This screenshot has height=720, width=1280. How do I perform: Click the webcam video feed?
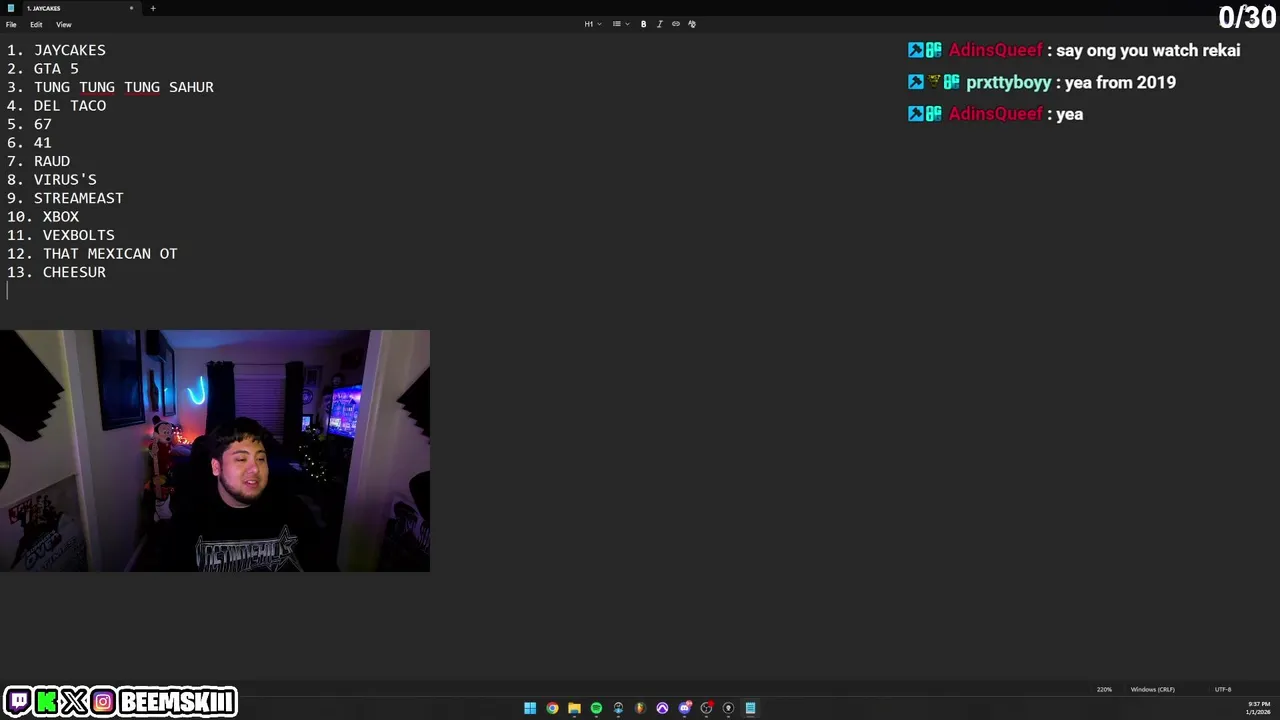(215, 451)
